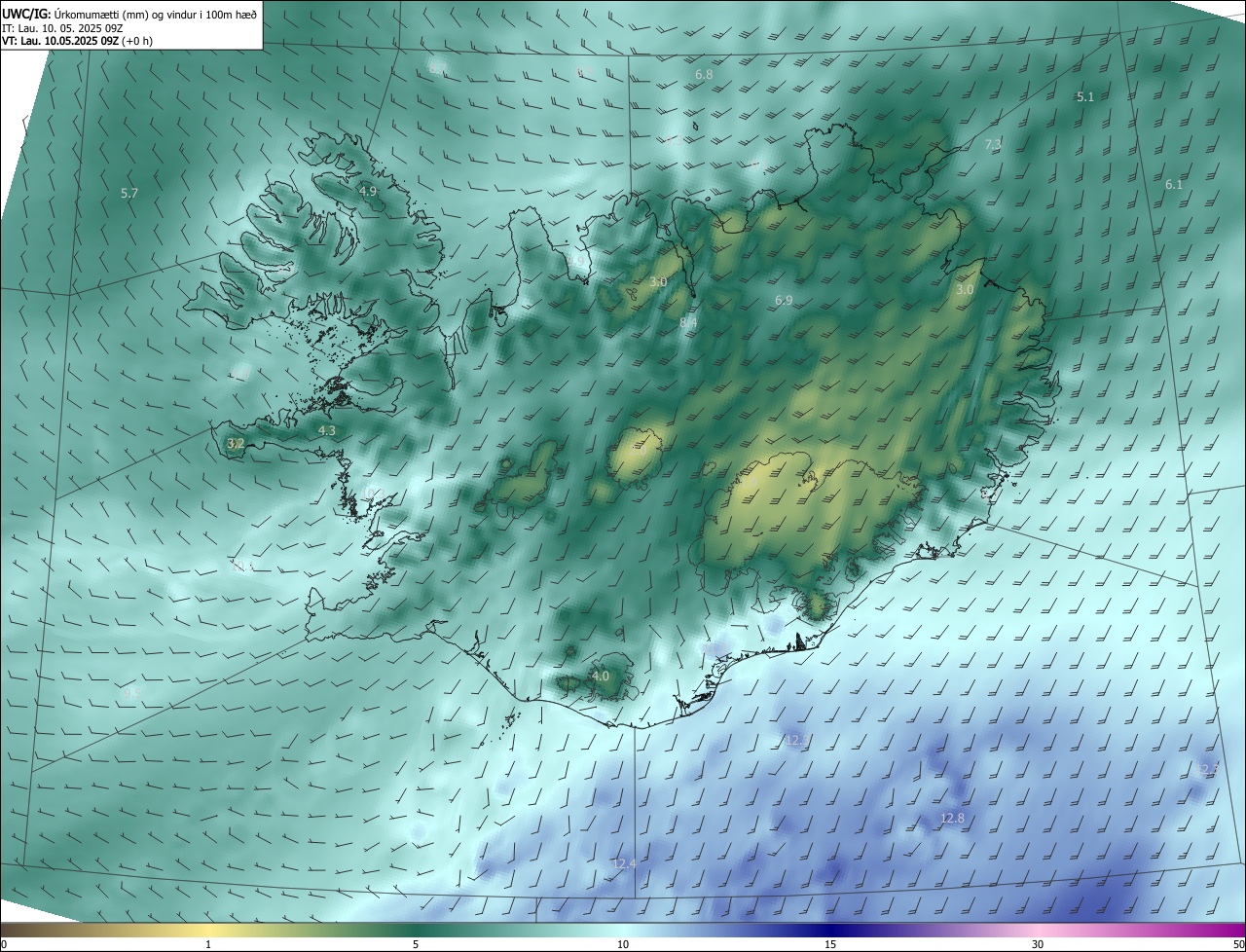Select the 12.4 value over the sea
Screen dimensions: 1246x952
624,863
